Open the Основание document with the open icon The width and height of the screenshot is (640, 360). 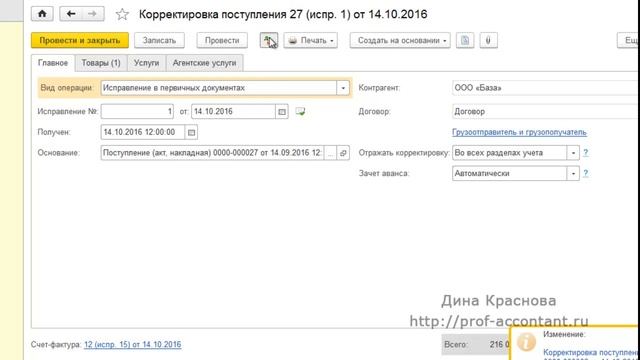(x=343, y=153)
